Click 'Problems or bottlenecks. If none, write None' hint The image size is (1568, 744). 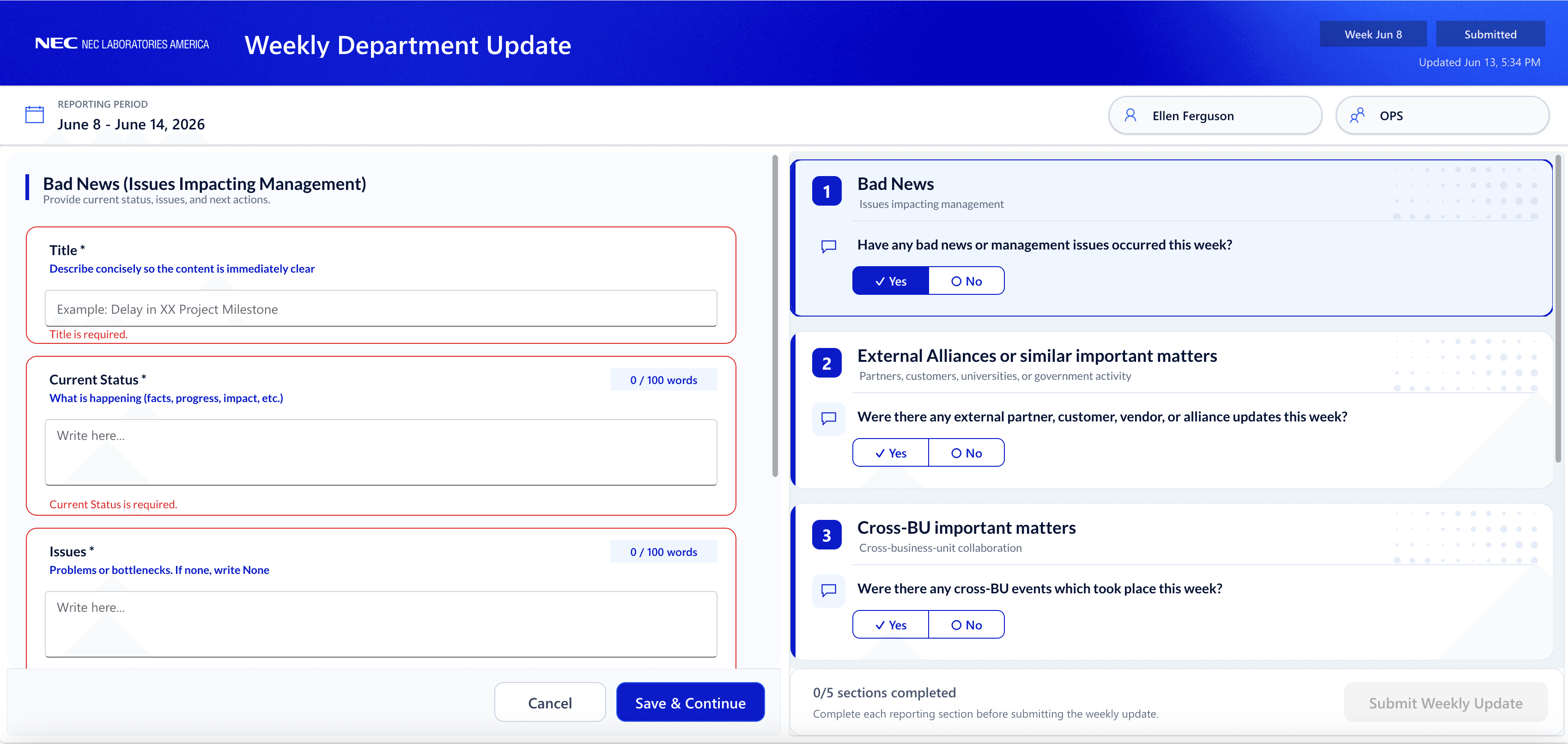pos(159,570)
